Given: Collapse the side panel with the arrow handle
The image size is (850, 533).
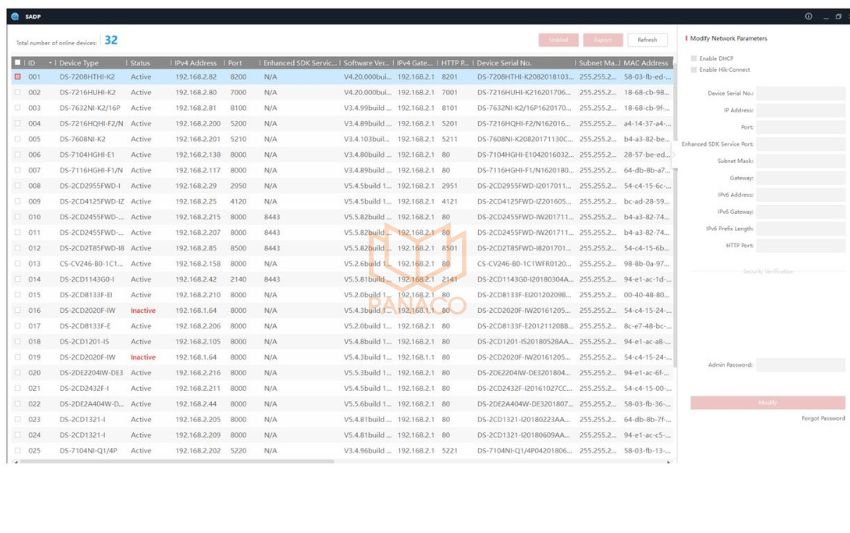Looking at the screenshot, I should (x=675, y=156).
